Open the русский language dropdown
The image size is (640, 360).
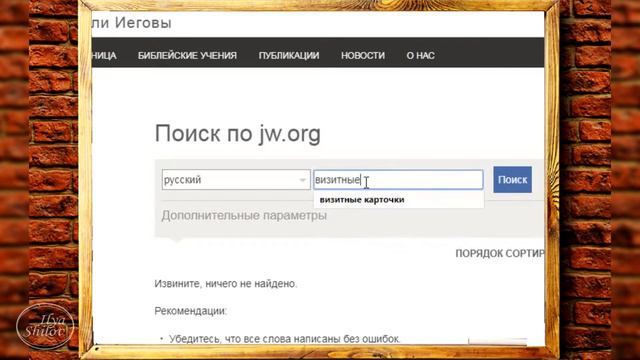[x=236, y=180]
